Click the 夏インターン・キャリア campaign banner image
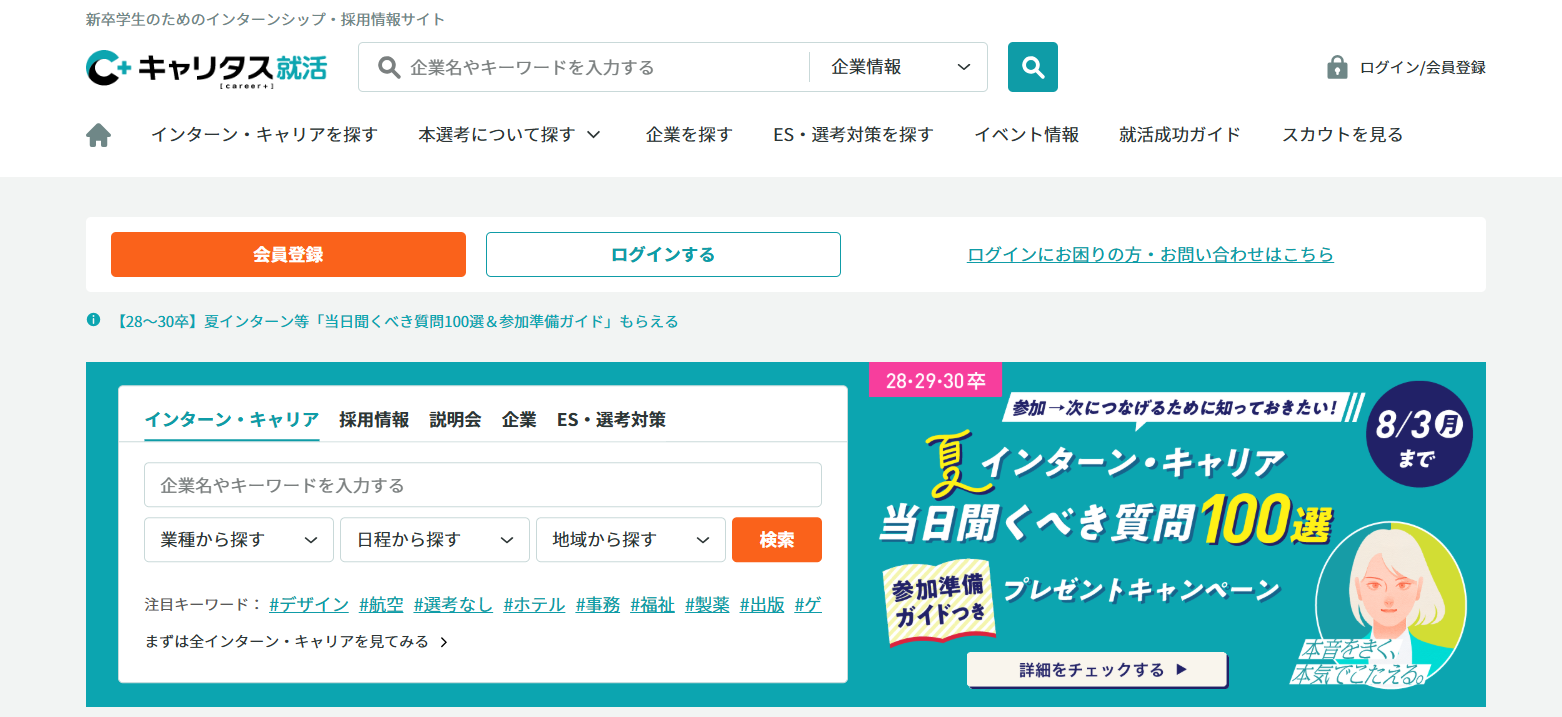The width and height of the screenshot is (1562, 717). [1176, 535]
